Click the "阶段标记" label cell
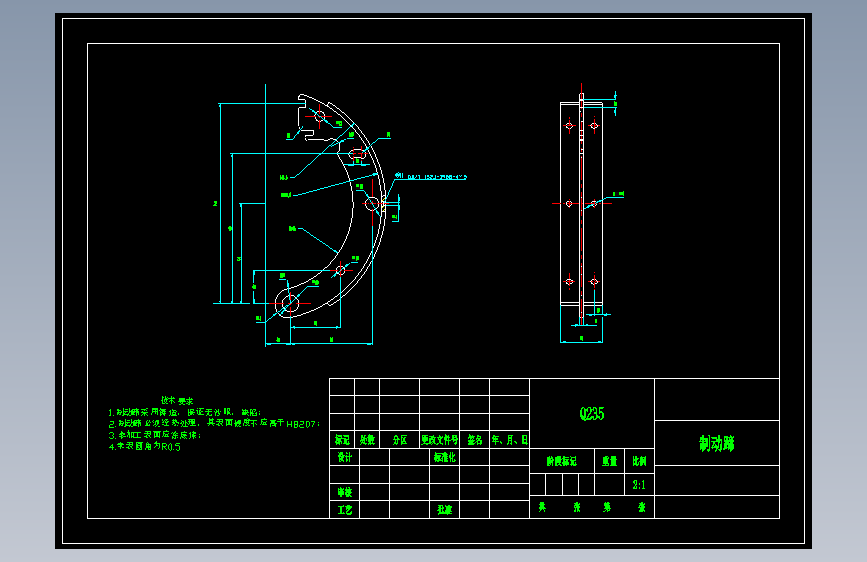 (562, 461)
